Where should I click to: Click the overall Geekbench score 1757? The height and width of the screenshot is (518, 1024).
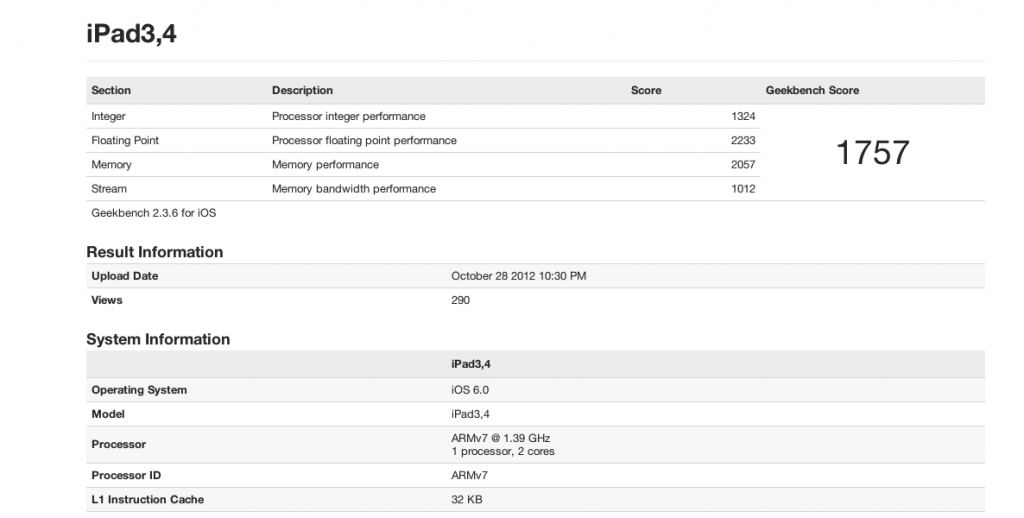point(872,152)
